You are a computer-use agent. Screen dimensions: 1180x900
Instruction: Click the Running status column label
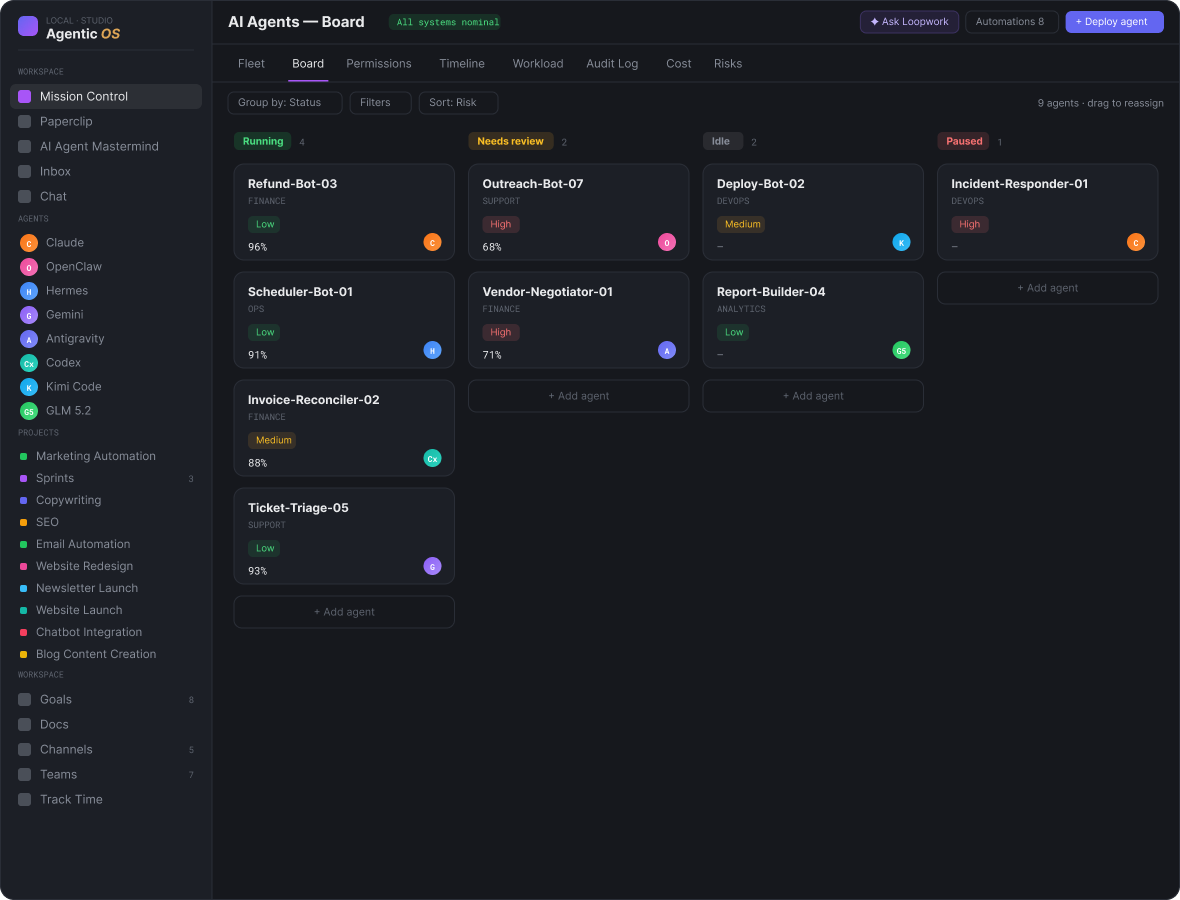click(x=263, y=141)
